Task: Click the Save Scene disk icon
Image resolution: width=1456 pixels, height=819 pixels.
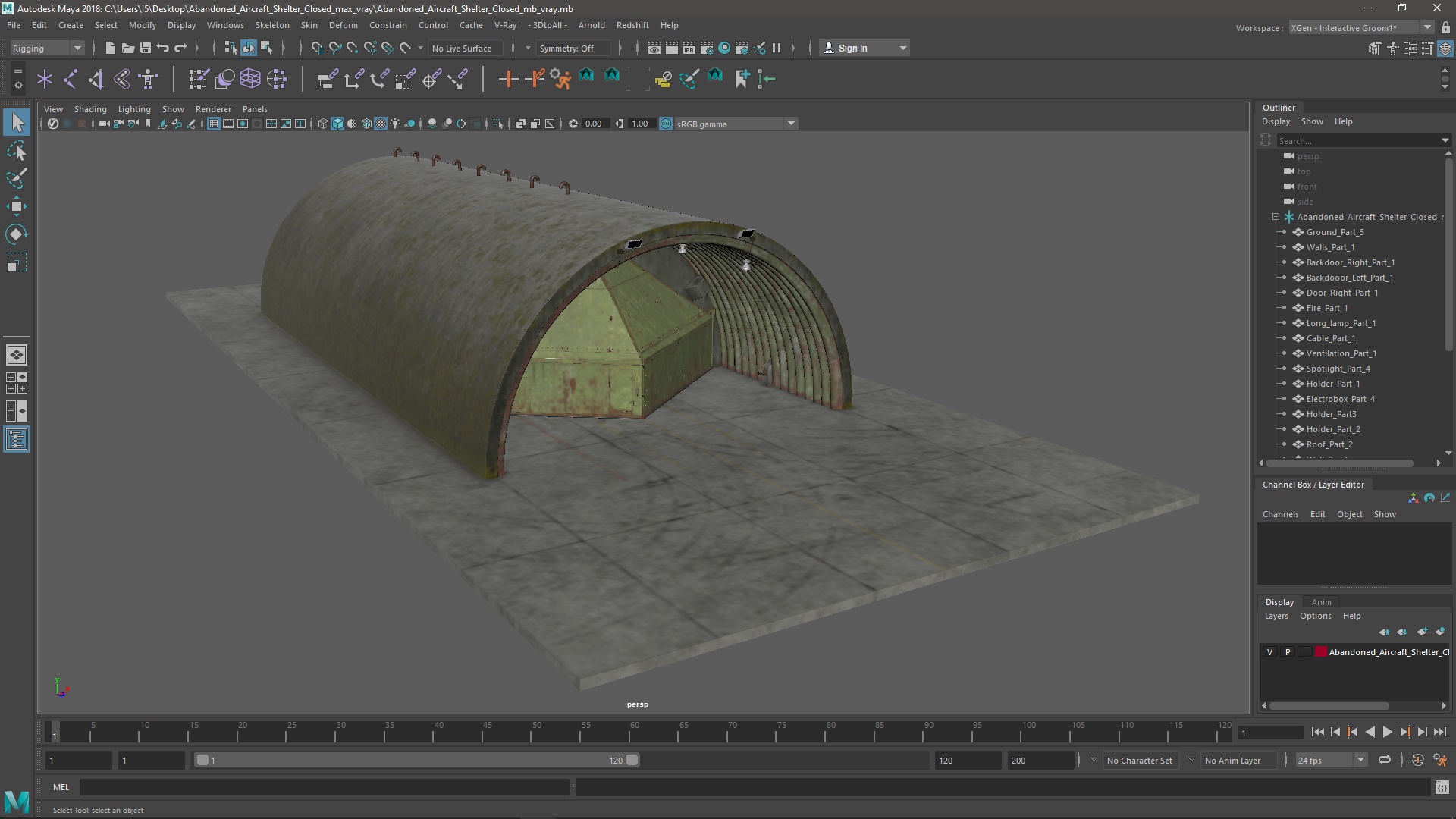Action: [145, 48]
